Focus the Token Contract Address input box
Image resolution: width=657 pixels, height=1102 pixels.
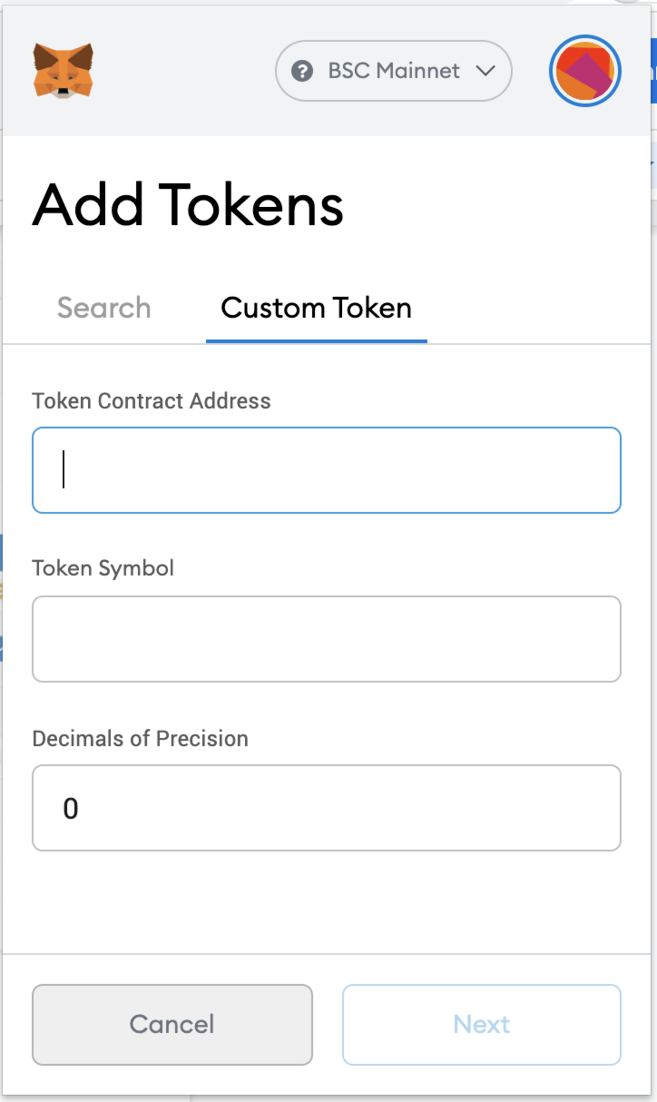(326, 470)
